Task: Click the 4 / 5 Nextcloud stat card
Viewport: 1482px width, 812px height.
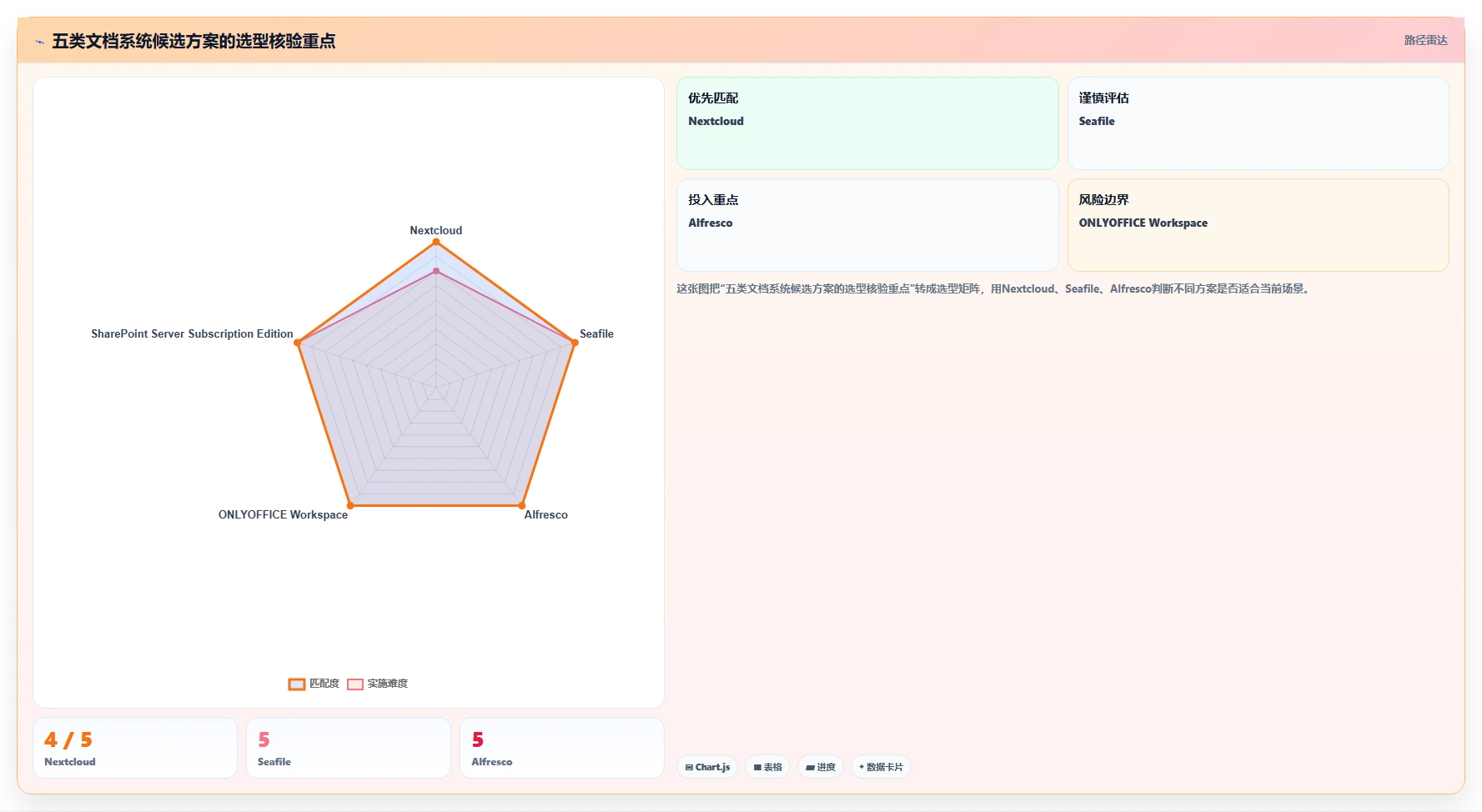Action: tap(135, 748)
